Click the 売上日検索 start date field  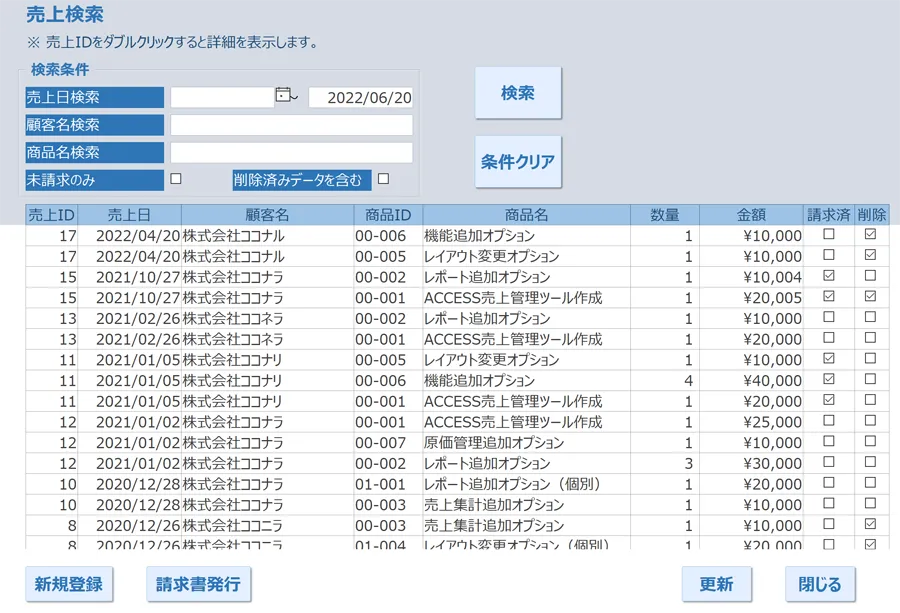tap(221, 97)
